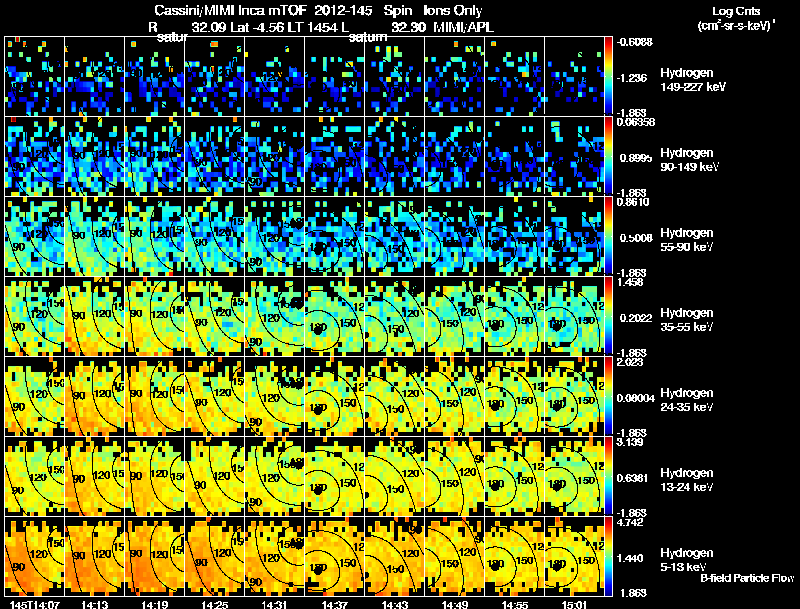Click the '14:43' time axis label
This screenshot has width=800, height=609.
(x=395, y=605)
